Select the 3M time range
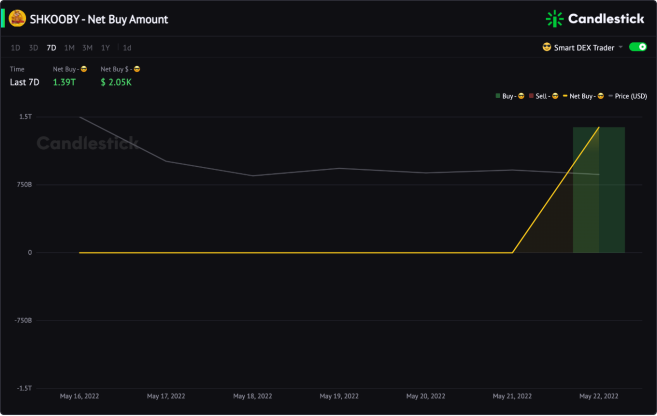 click(x=87, y=48)
